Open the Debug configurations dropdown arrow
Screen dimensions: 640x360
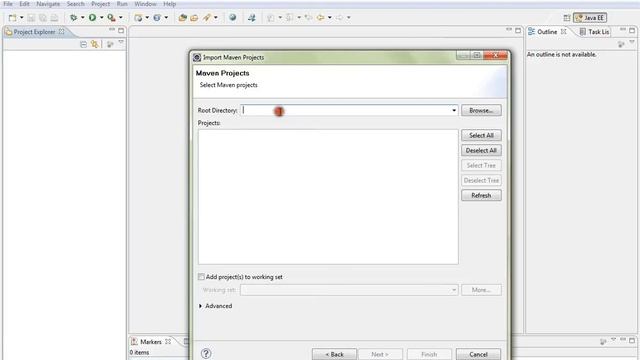click(x=82, y=18)
